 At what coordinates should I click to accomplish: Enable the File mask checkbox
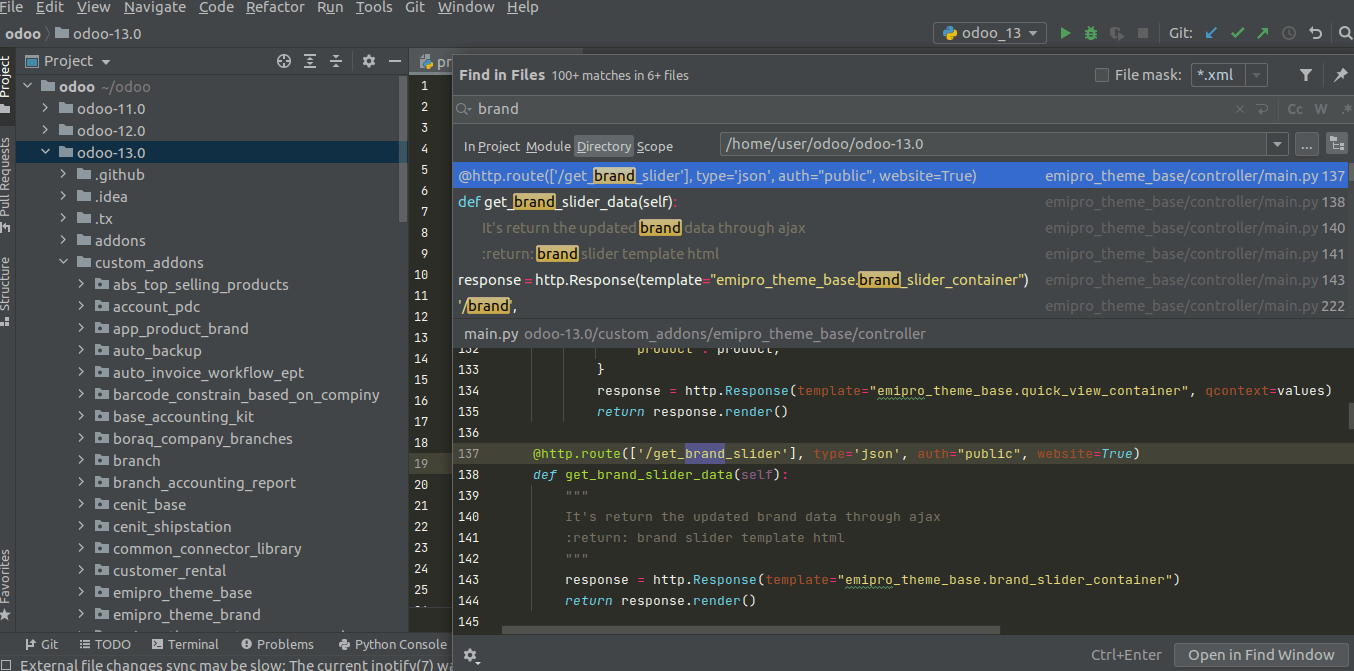(x=1102, y=75)
